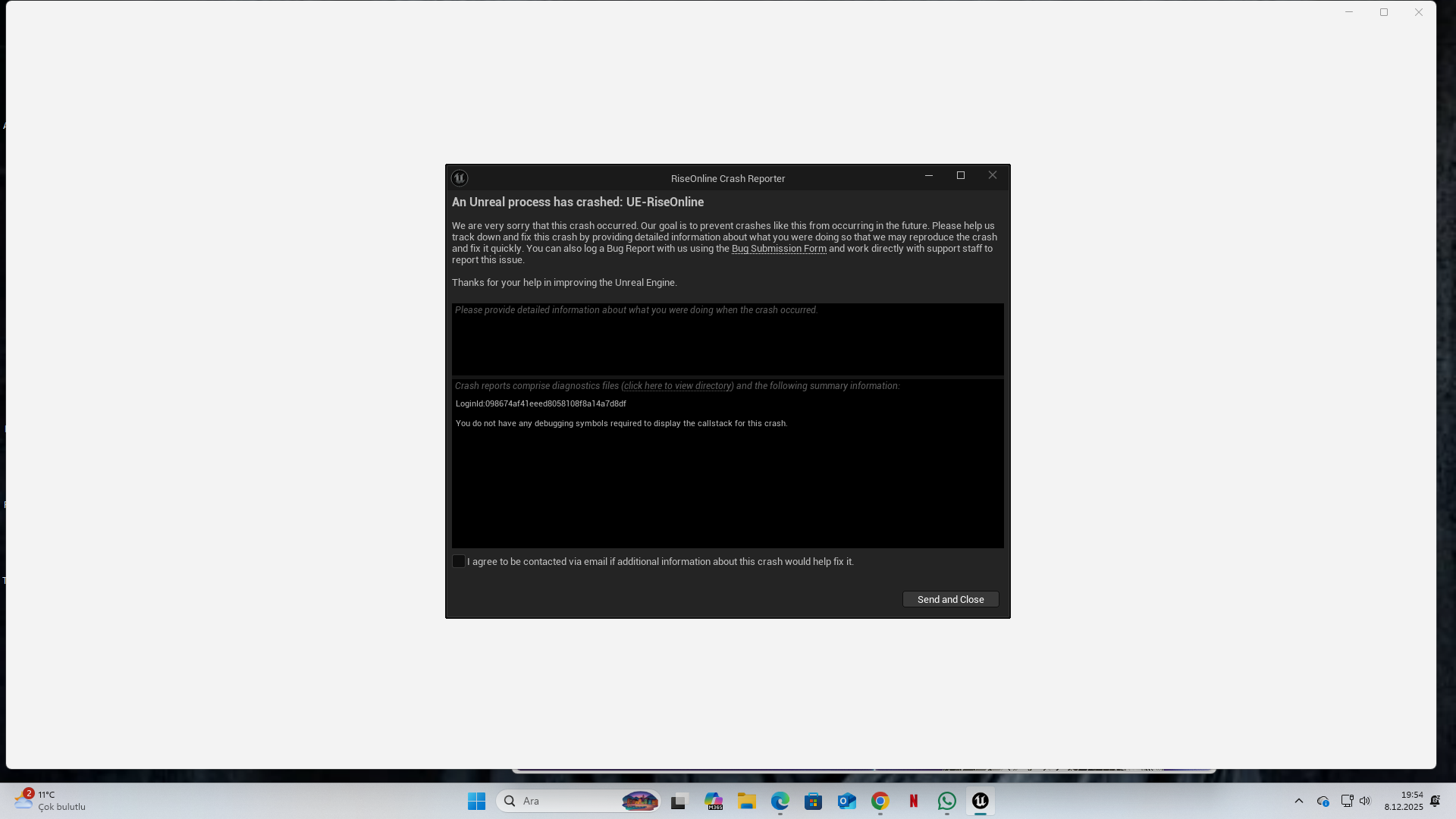Click the debugging symbols message text
The image size is (1456, 819).
point(622,424)
